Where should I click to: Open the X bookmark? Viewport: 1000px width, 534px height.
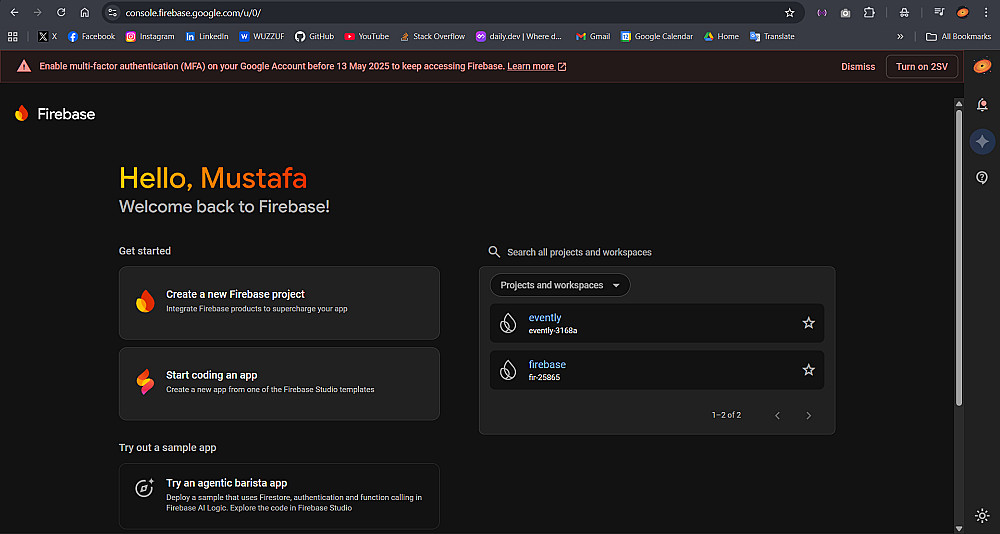click(47, 36)
